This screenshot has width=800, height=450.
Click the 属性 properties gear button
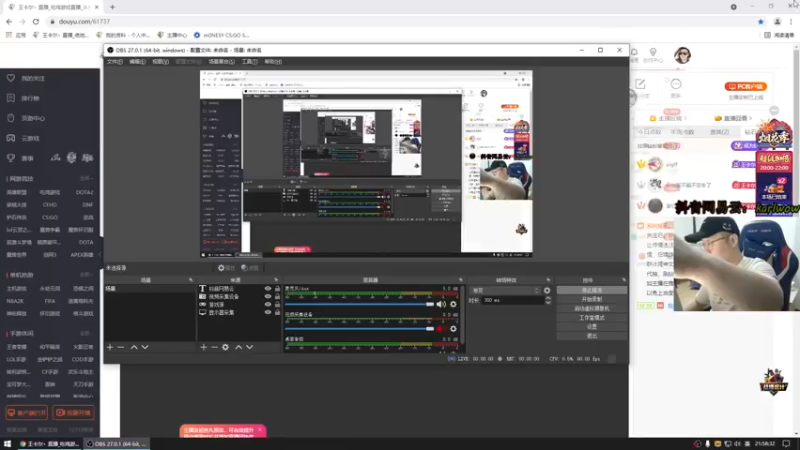tap(226, 268)
